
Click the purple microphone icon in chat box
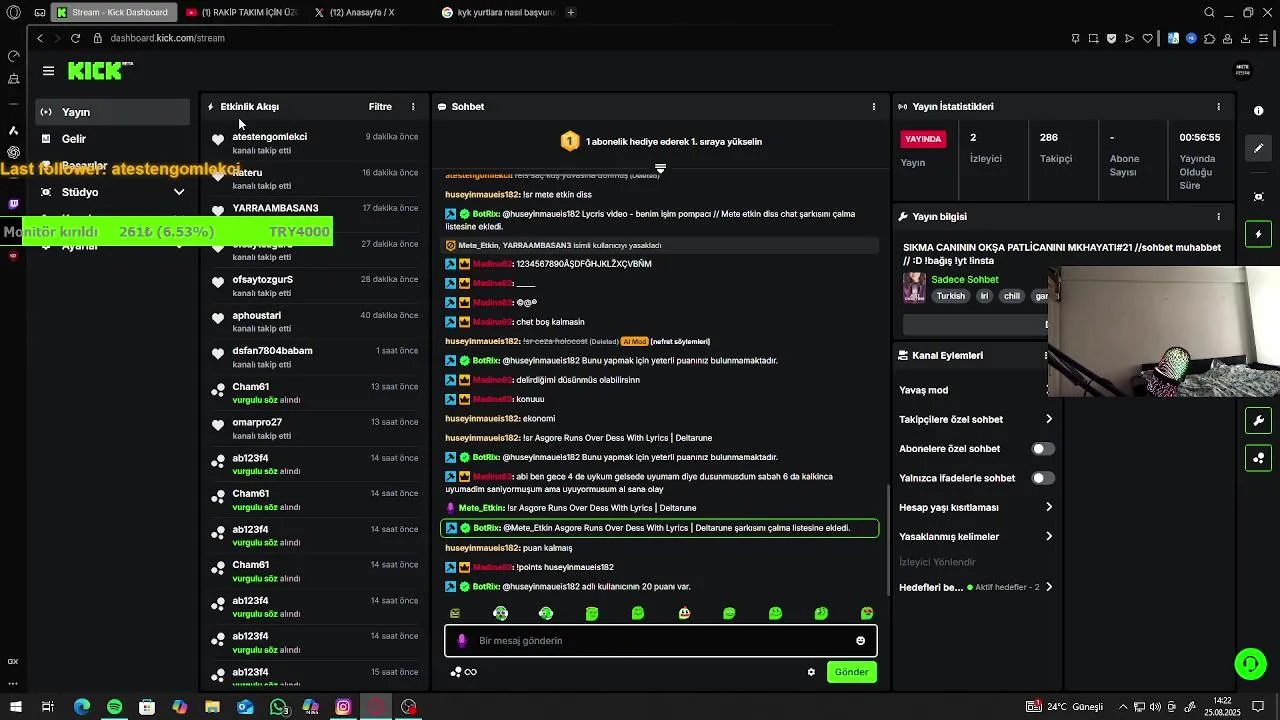coord(461,641)
